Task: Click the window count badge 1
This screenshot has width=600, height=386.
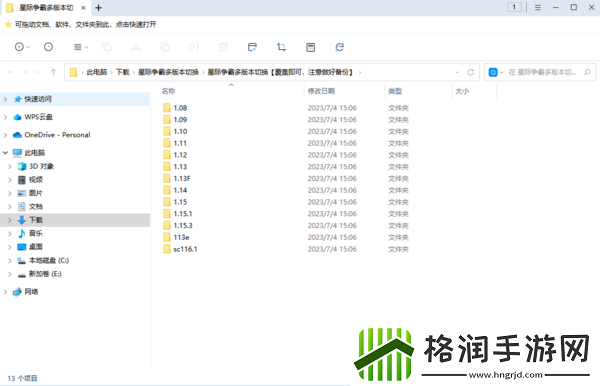Action: pyautogui.click(x=514, y=7)
